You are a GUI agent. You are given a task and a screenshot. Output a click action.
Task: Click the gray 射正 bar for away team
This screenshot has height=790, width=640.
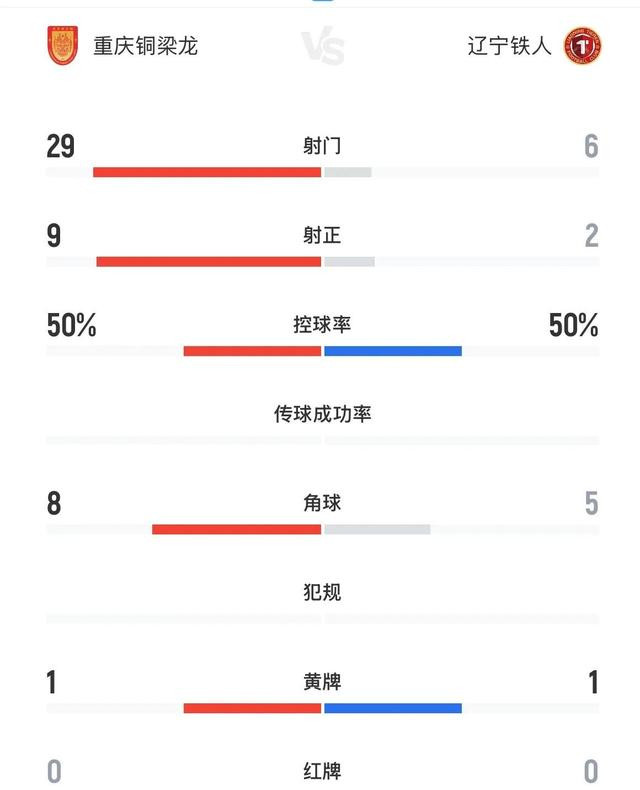[x=349, y=261]
